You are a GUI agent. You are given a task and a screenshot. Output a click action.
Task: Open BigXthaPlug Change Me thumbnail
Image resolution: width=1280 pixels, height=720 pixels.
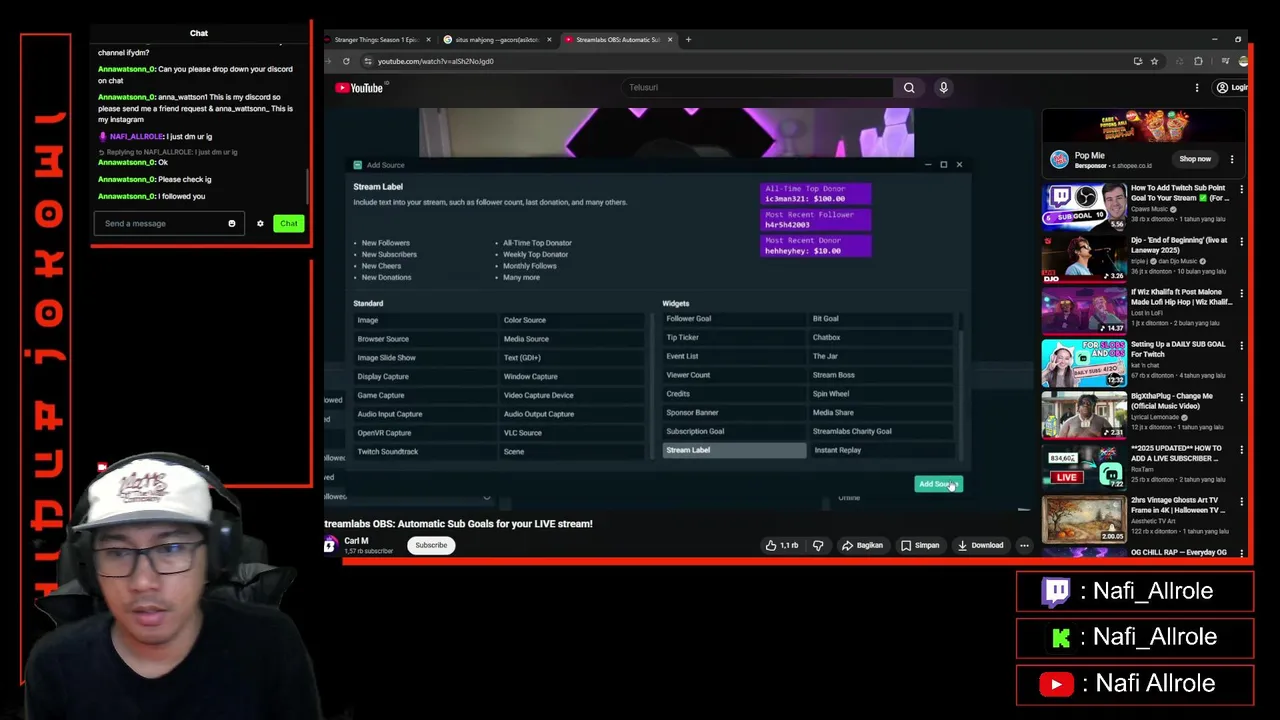1084,415
